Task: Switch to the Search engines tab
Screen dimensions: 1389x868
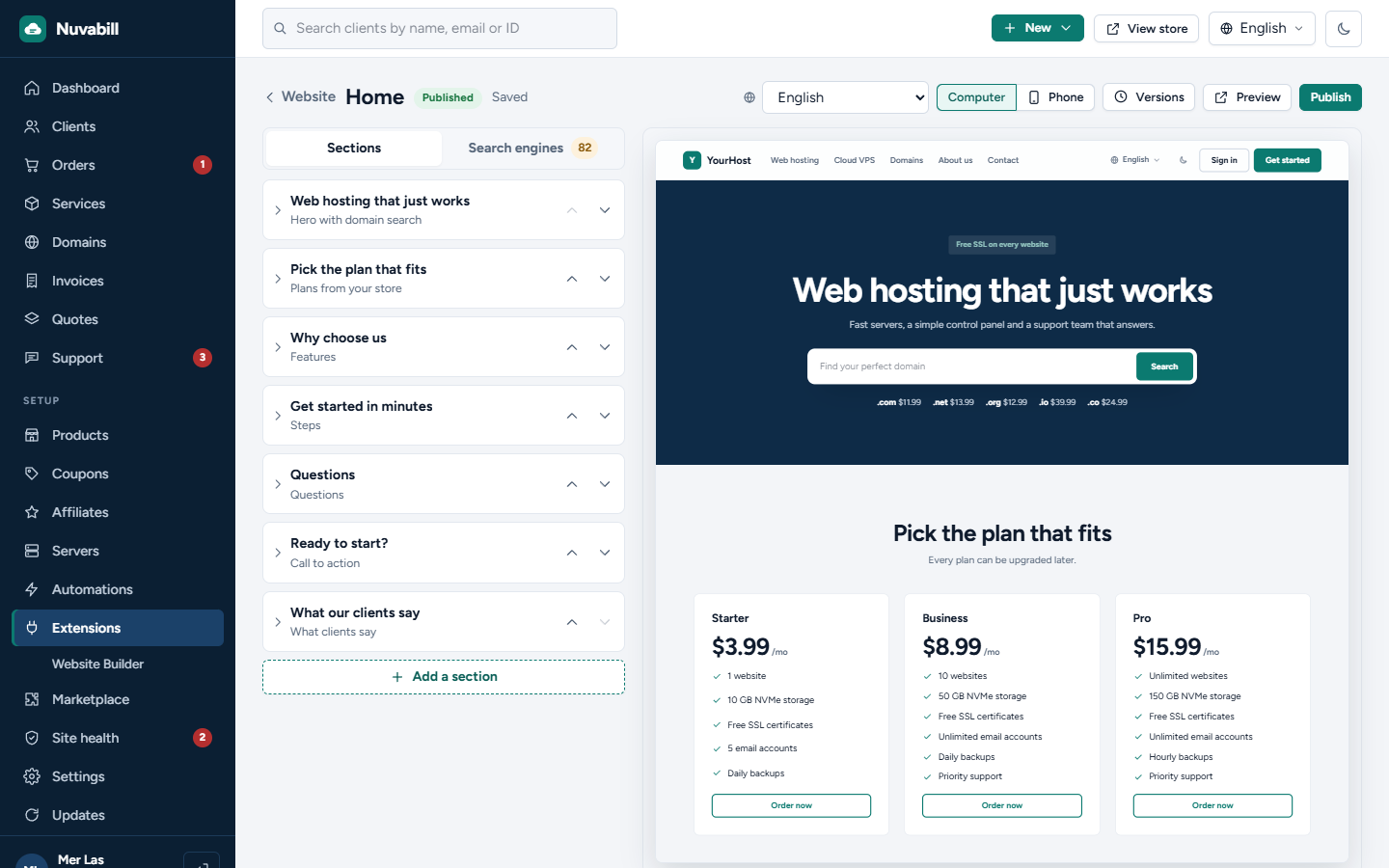Action: pyautogui.click(x=531, y=148)
